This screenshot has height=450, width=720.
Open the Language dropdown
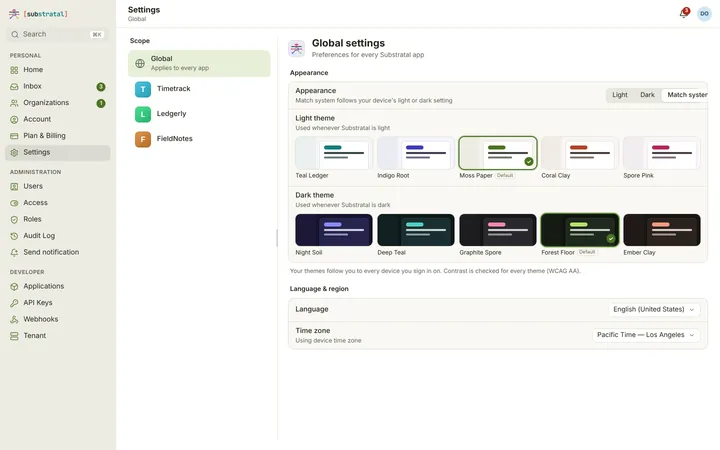(654, 309)
